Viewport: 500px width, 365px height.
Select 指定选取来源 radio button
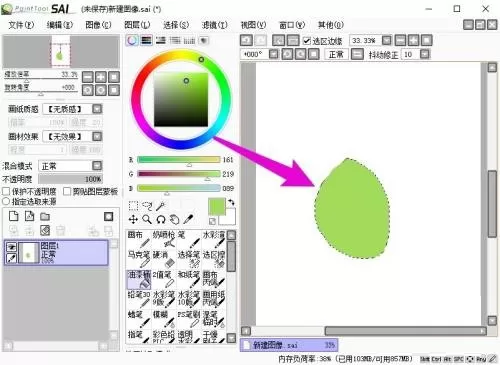point(6,201)
